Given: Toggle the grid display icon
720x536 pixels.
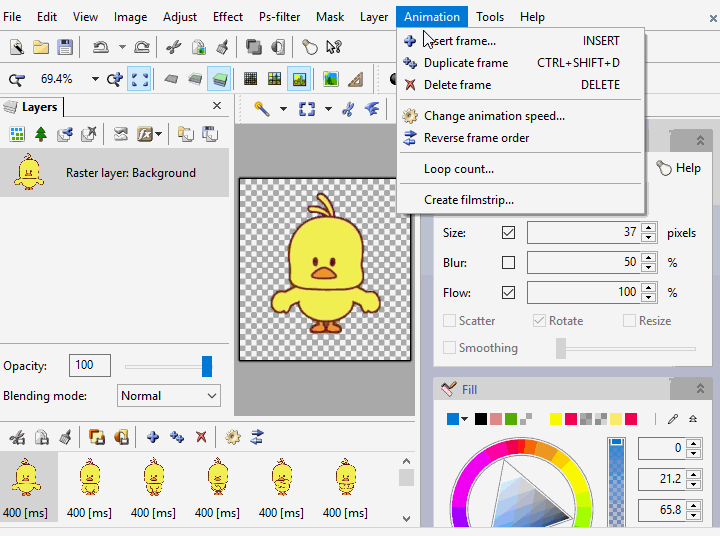Looking at the screenshot, I should pyautogui.click(x=250, y=79).
